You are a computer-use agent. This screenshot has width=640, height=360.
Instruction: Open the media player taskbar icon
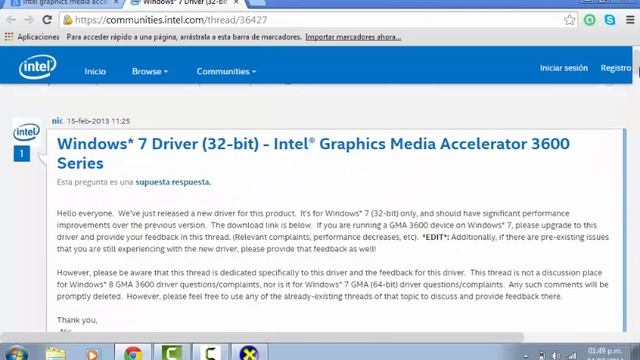click(x=93, y=354)
